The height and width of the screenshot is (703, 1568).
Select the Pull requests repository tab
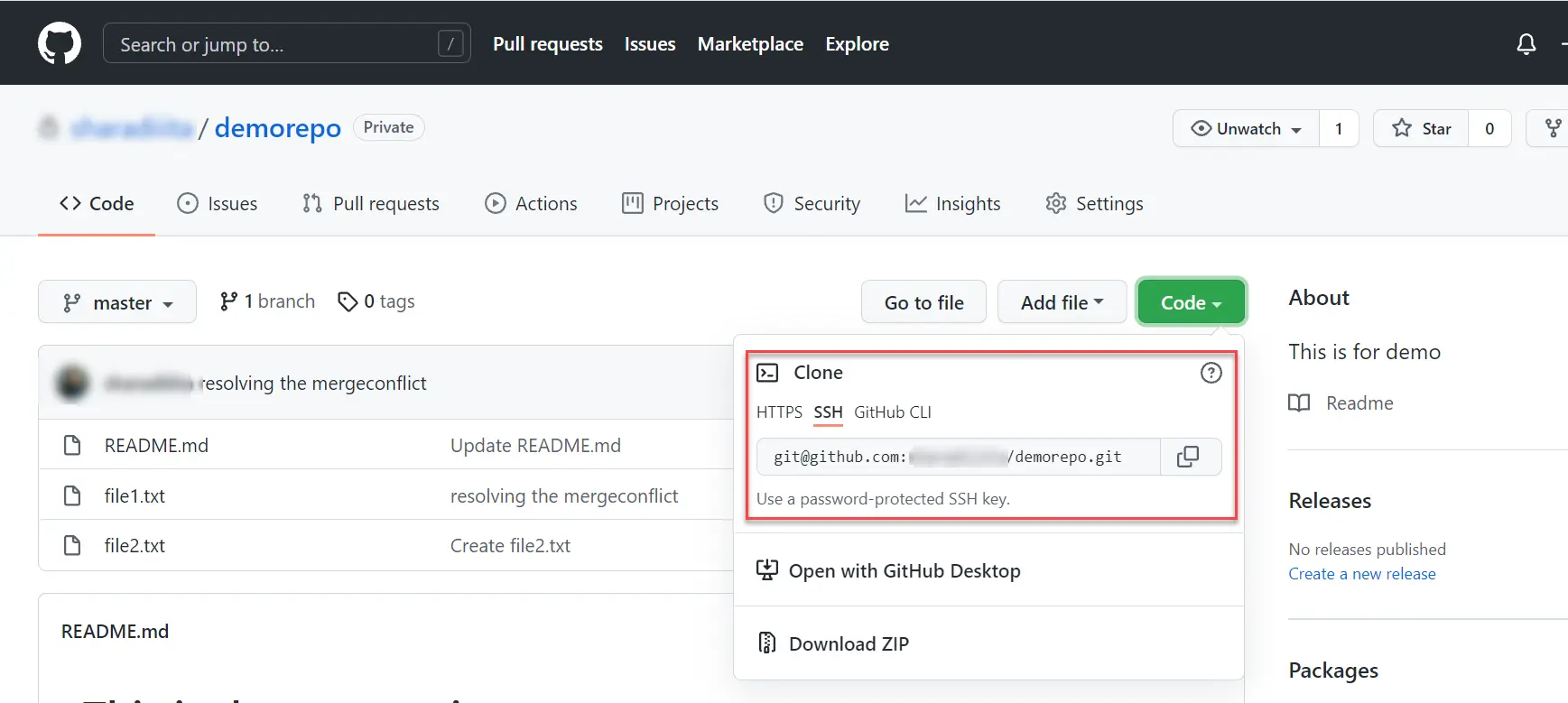click(x=371, y=204)
